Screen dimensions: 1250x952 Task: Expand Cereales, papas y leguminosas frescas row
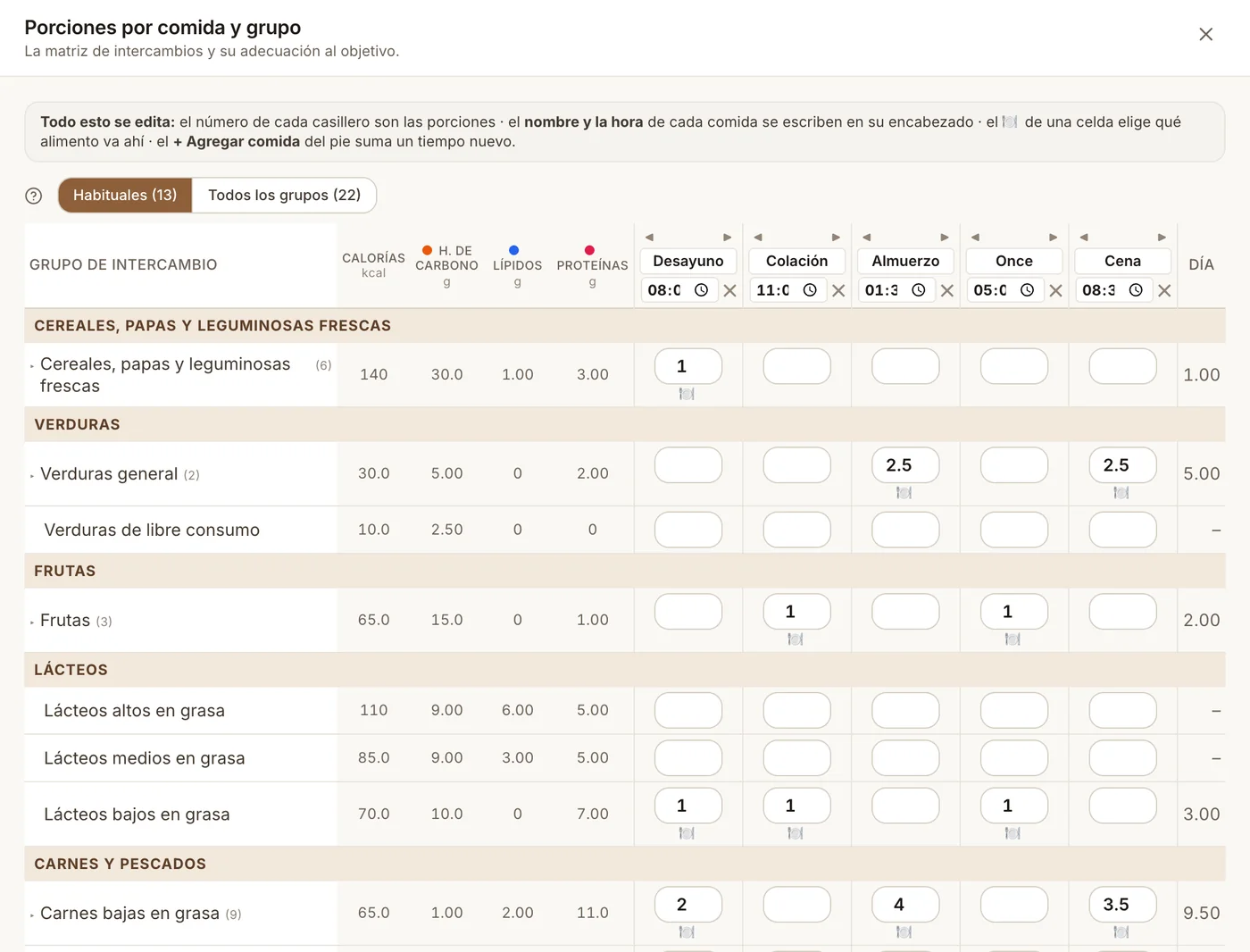pyautogui.click(x=32, y=366)
